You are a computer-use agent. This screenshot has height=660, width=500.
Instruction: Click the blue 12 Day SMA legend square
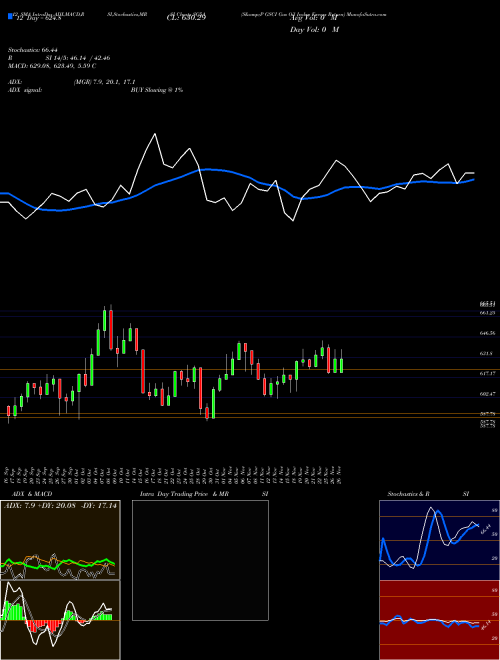coord(10,16)
